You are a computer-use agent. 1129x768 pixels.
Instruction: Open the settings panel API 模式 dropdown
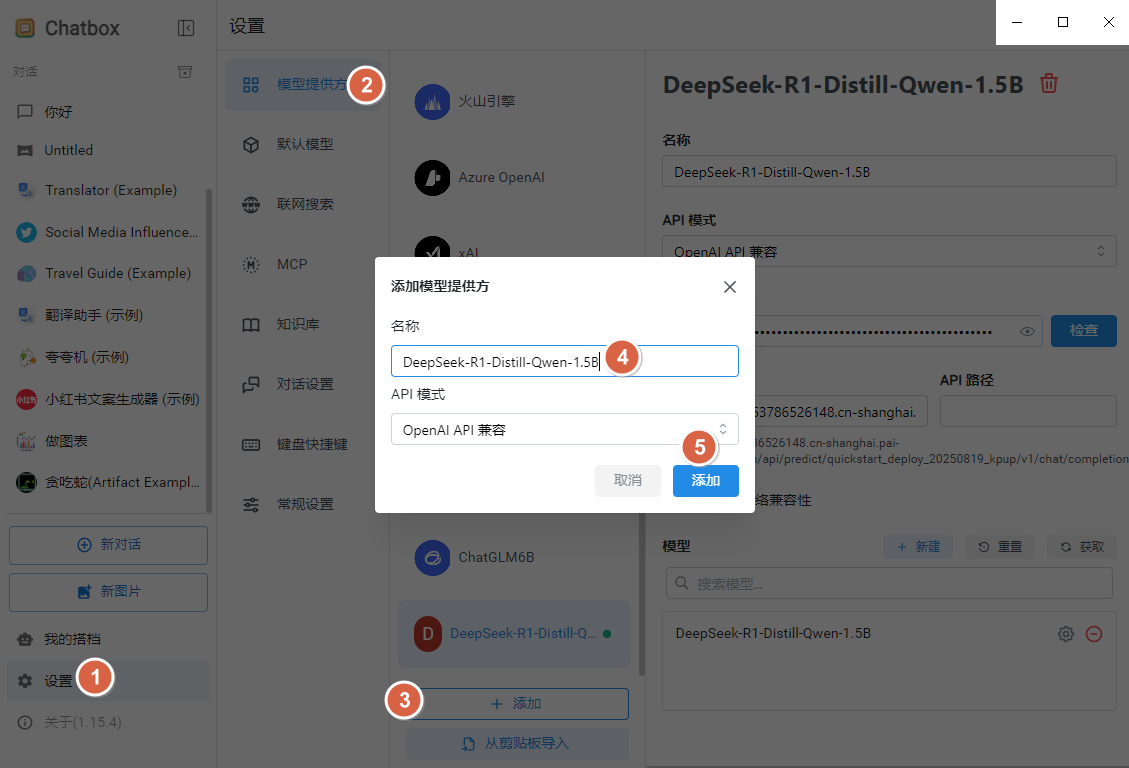point(889,251)
